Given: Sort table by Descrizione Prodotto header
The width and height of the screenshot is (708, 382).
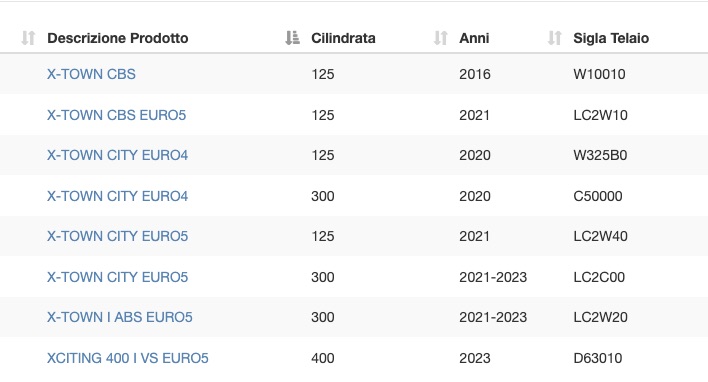Looking at the screenshot, I should click(x=117, y=38).
